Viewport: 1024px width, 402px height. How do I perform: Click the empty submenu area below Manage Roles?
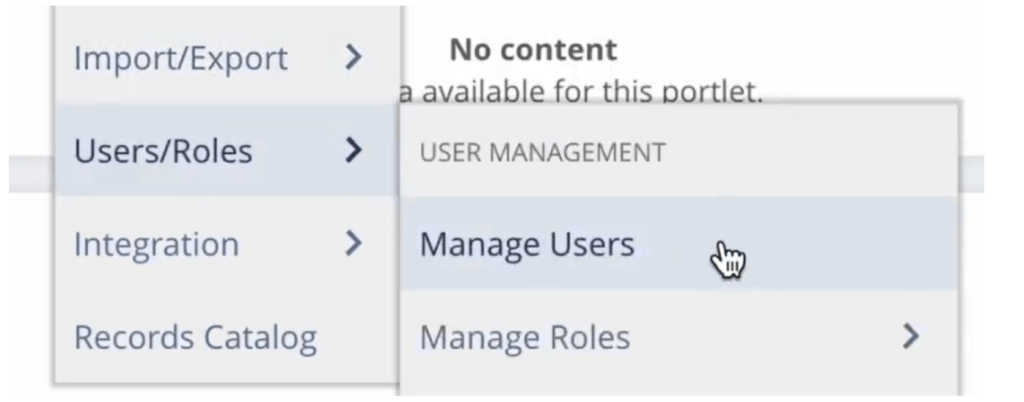(680, 388)
